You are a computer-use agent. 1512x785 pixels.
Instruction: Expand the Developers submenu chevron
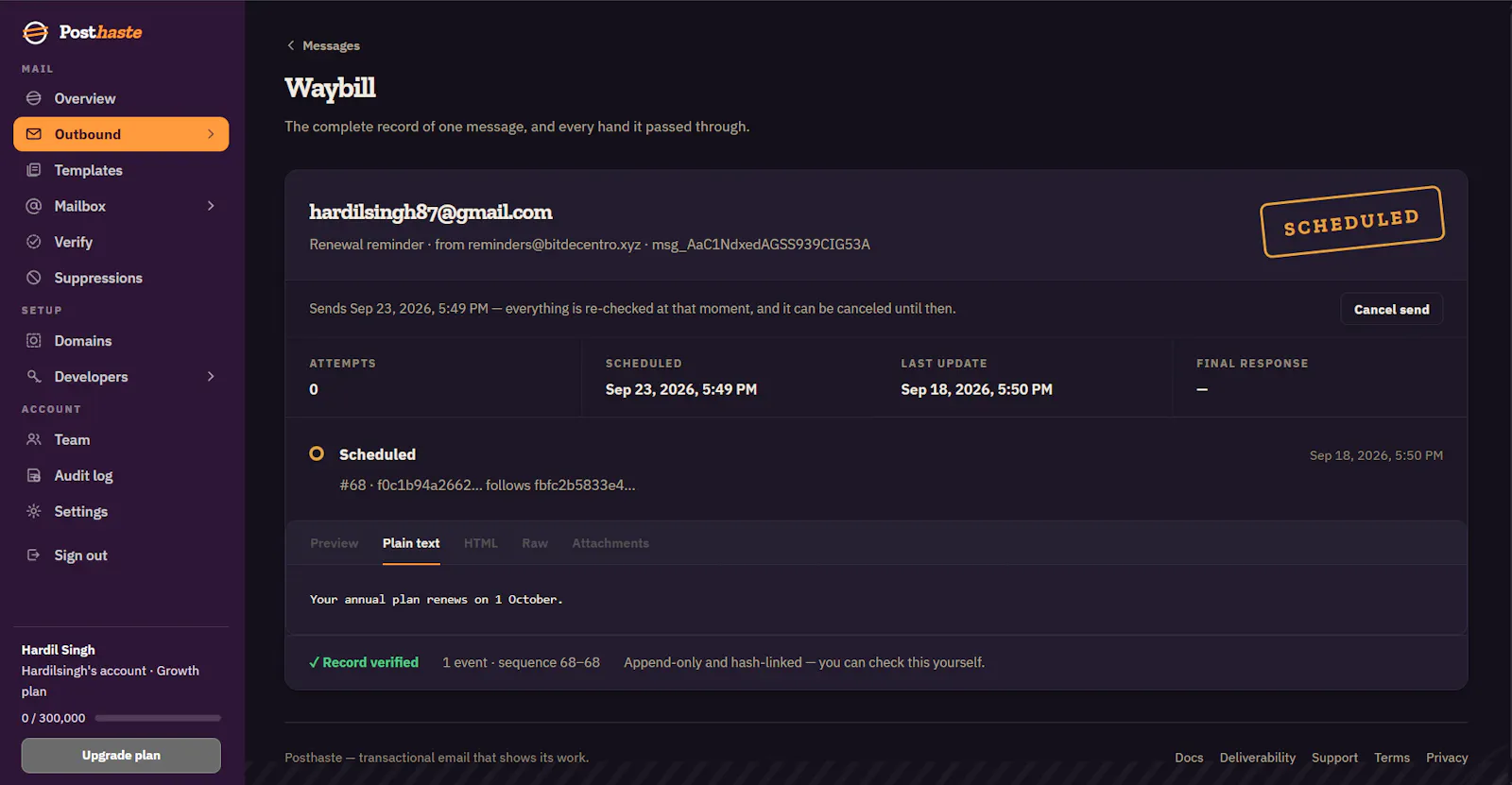coord(211,377)
